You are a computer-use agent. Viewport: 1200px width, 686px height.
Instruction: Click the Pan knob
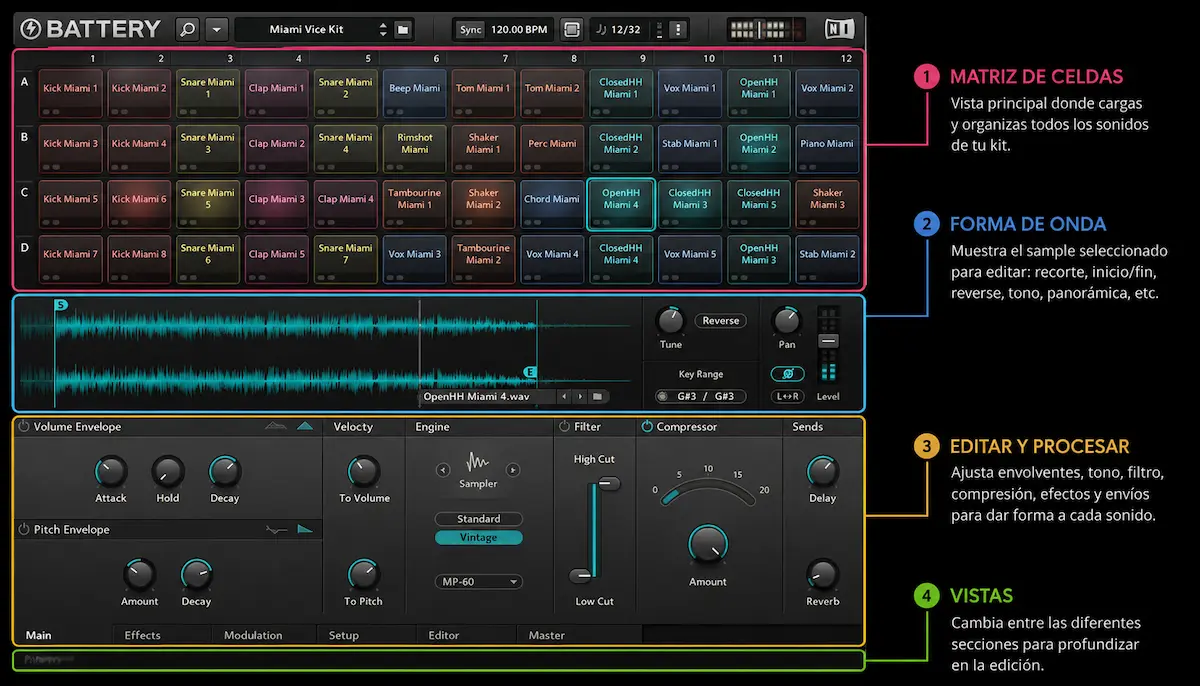[x=787, y=321]
